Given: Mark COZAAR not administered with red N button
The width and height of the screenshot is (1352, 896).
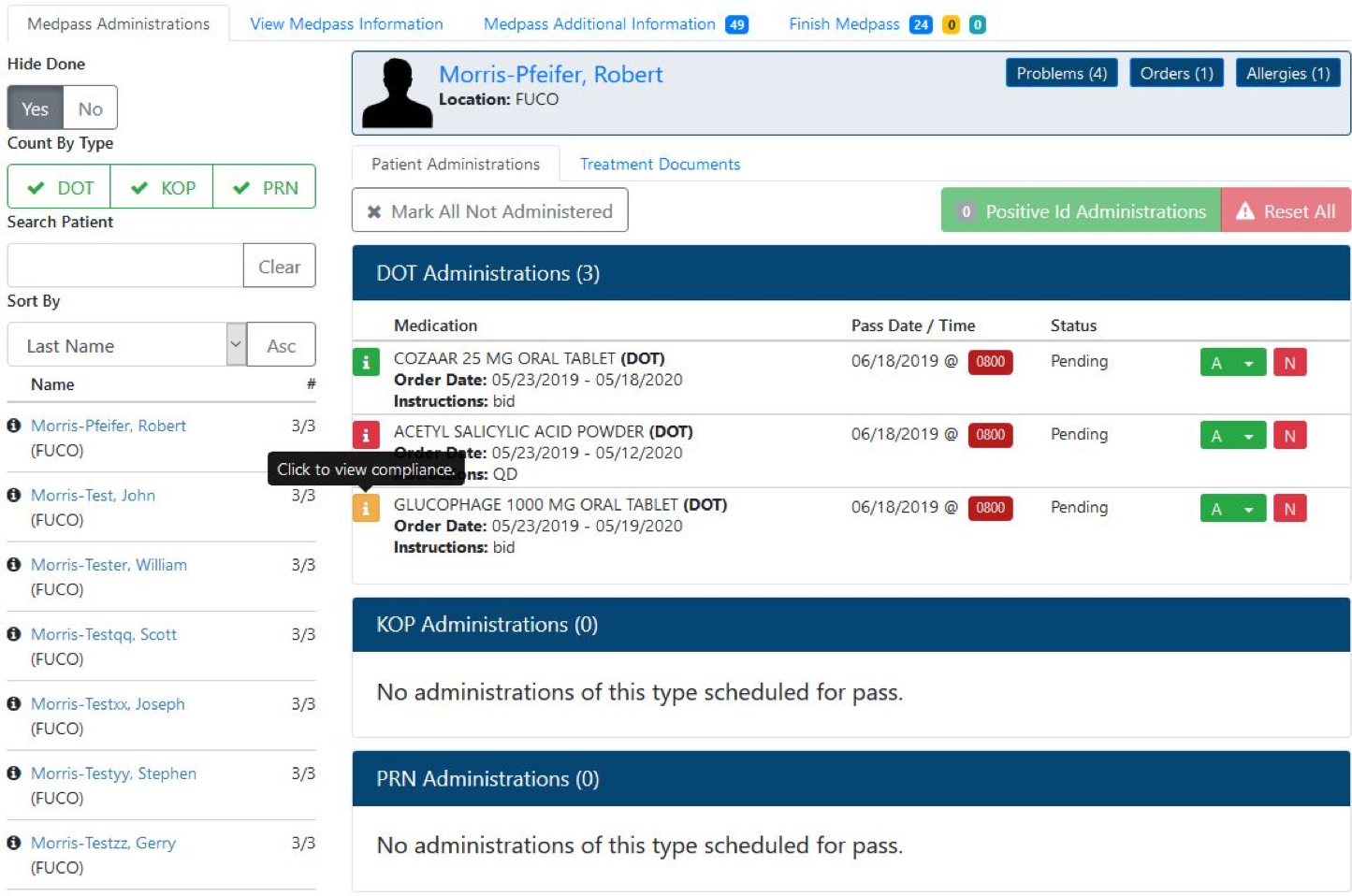Looking at the screenshot, I should (x=1289, y=362).
